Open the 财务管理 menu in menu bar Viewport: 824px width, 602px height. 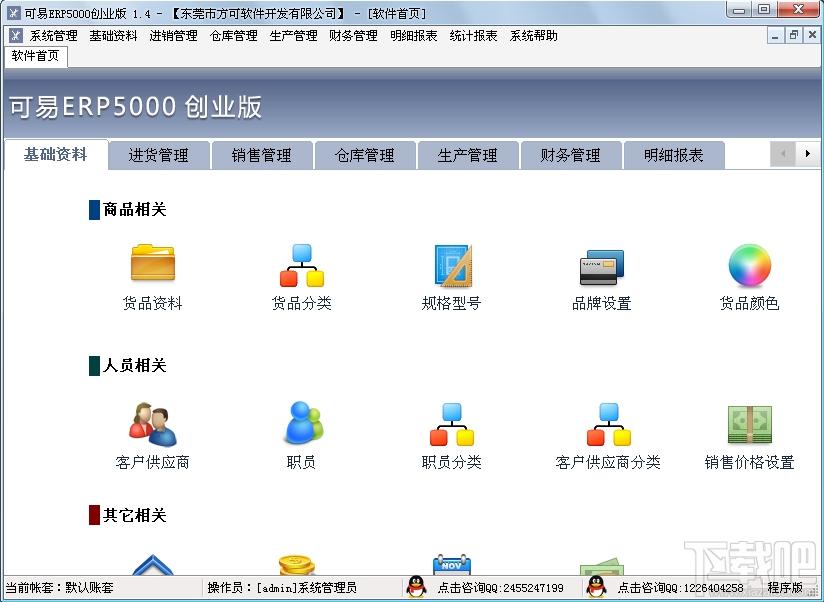pyautogui.click(x=354, y=36)
